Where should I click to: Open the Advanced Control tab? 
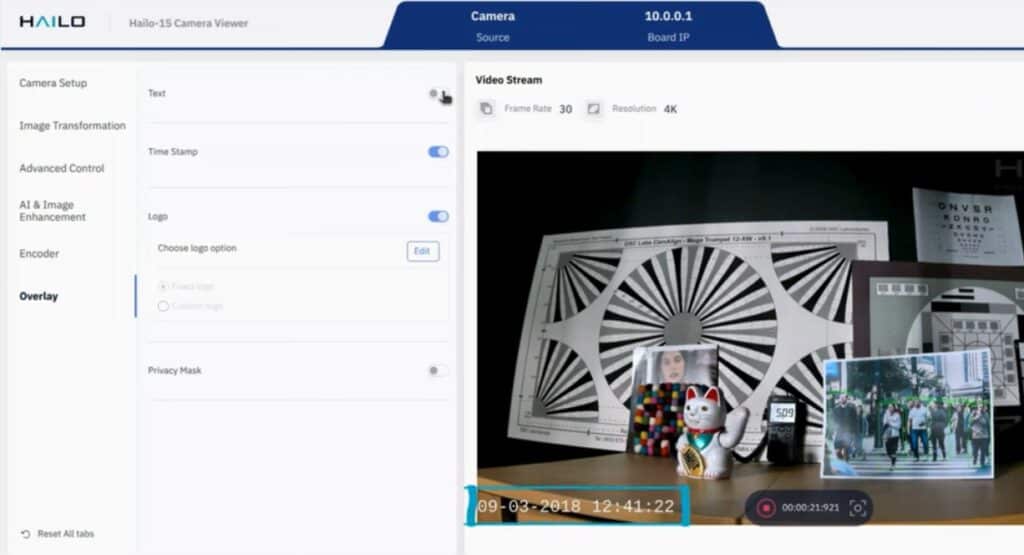62,168
